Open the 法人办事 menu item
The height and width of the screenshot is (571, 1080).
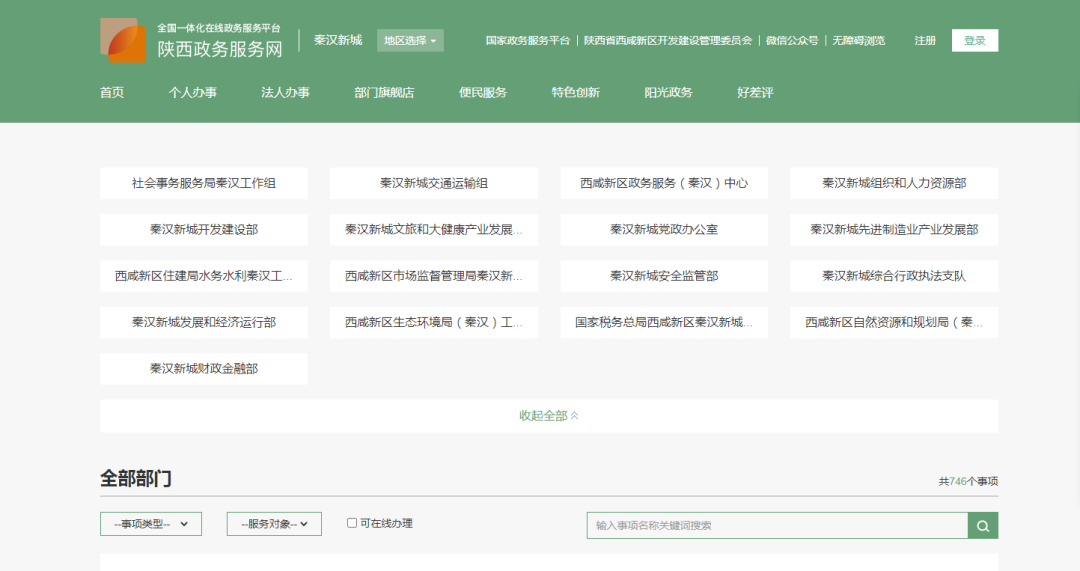[285, 92]
